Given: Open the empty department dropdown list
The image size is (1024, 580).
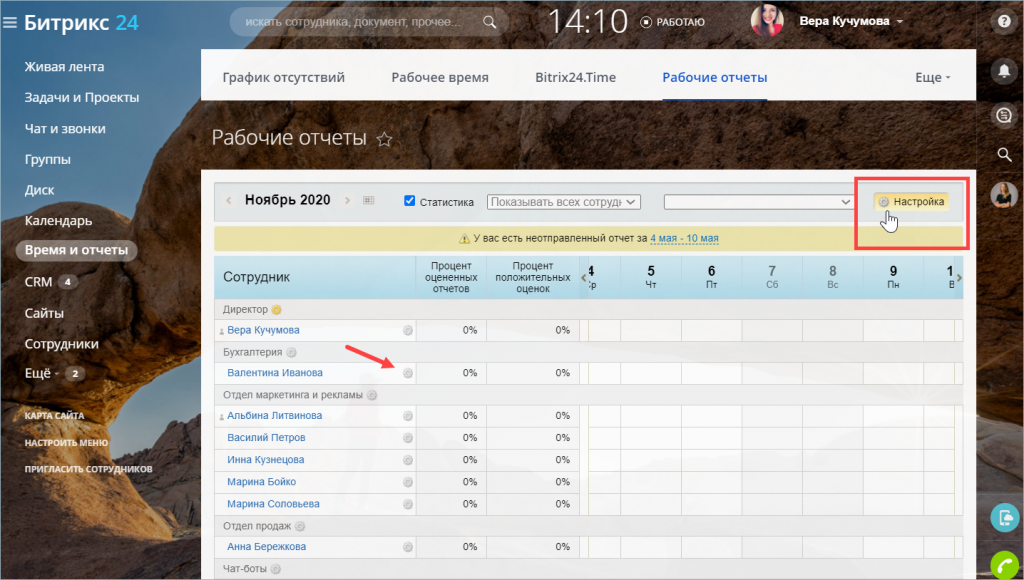Looking at the screenshot, I should 758,202.
